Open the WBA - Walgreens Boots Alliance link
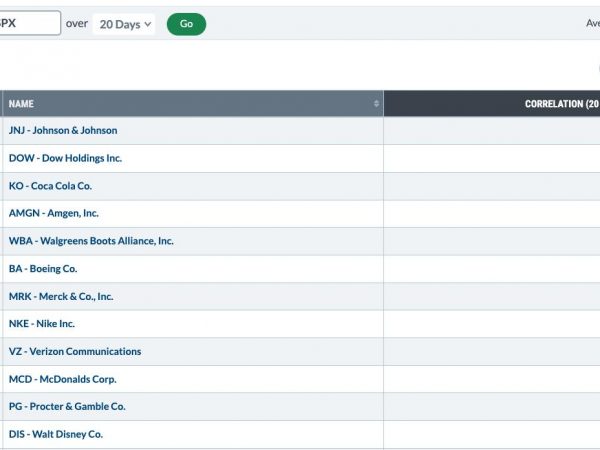The image size is (600, 450). coord(91,241)
